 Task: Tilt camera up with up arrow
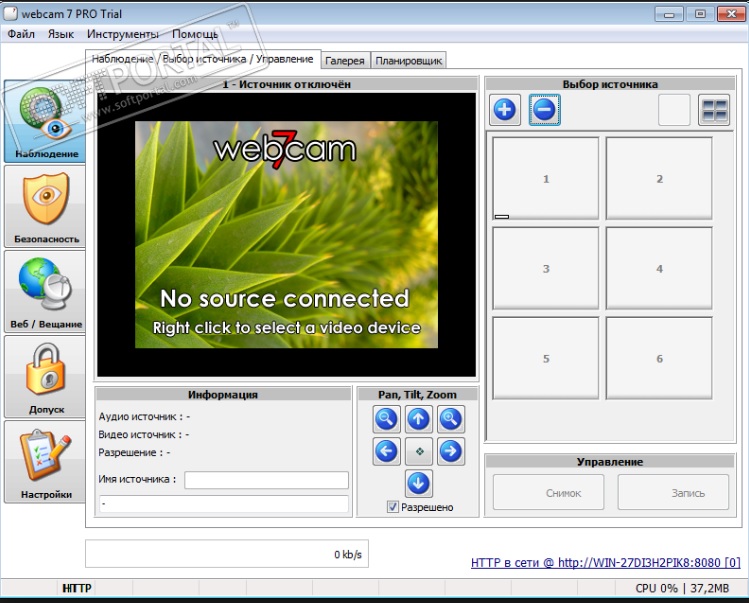pos(419,420)
